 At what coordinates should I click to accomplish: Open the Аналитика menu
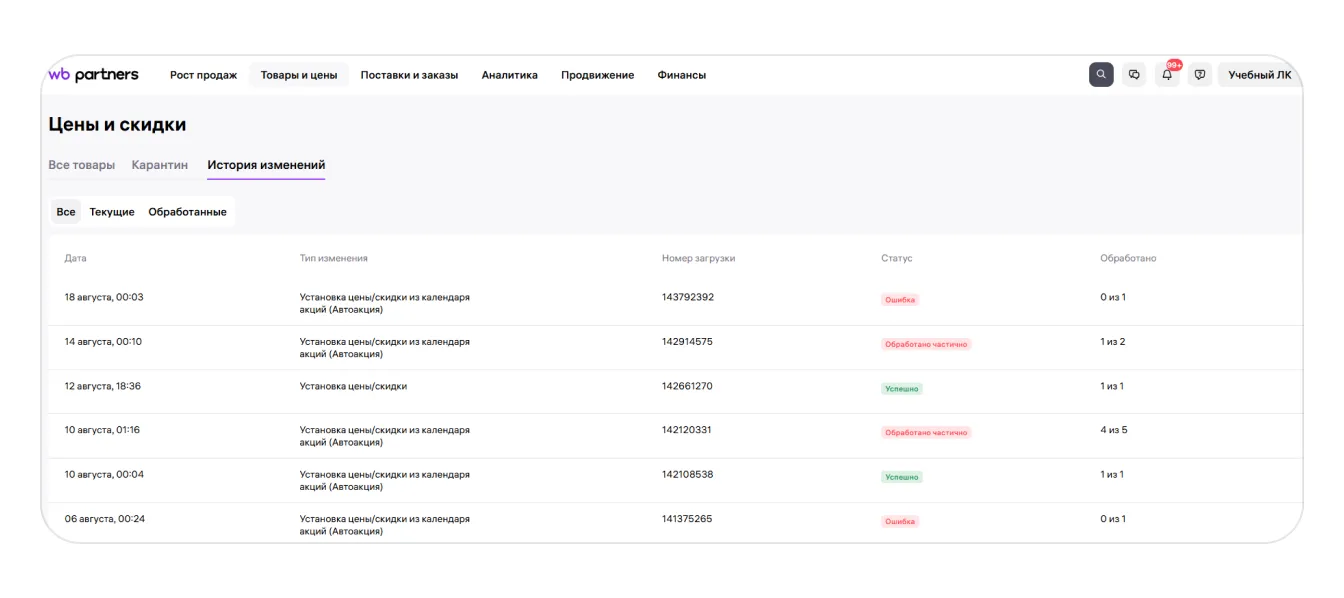coord(509,75)
